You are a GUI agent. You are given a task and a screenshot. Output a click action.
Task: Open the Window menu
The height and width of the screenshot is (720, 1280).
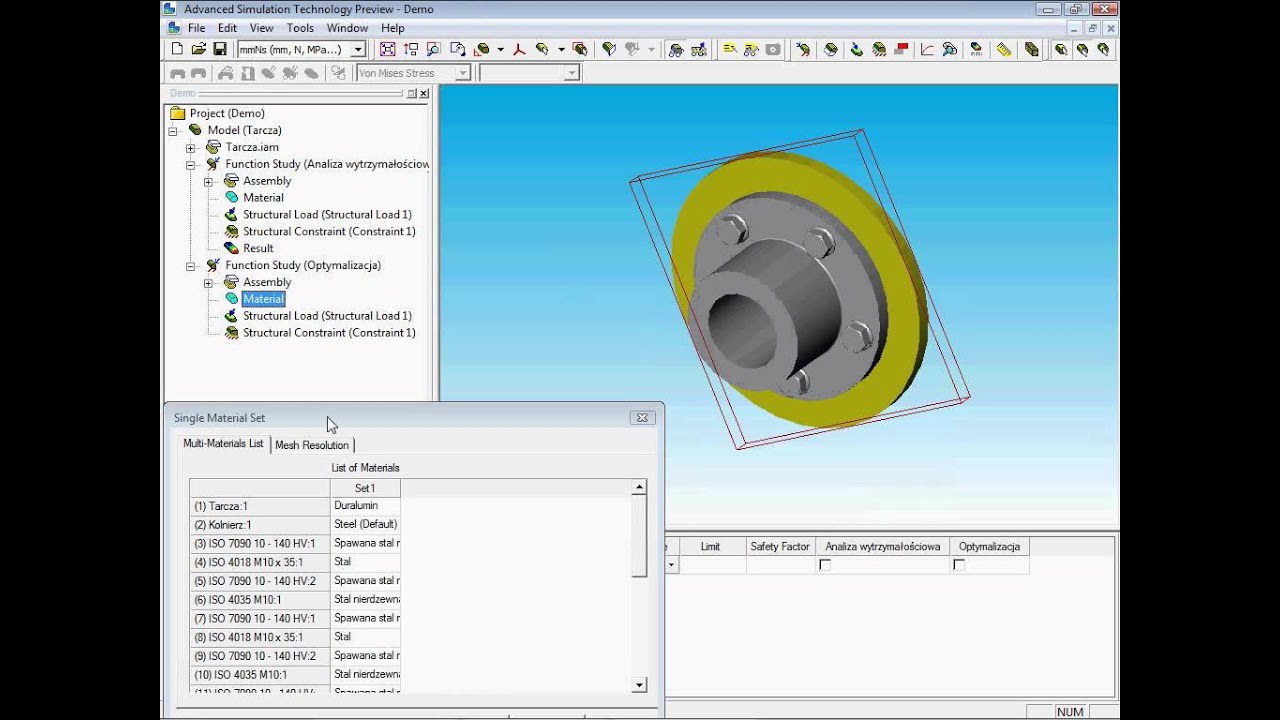[x=347, y=28]
